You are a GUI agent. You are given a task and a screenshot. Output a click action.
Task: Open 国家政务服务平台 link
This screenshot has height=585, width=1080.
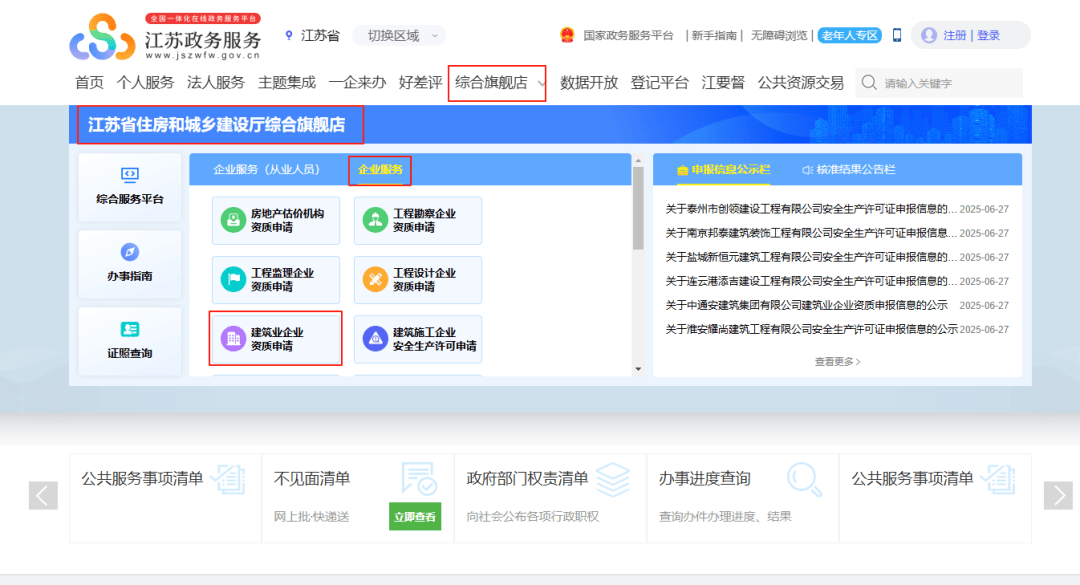tap(628, 35)
